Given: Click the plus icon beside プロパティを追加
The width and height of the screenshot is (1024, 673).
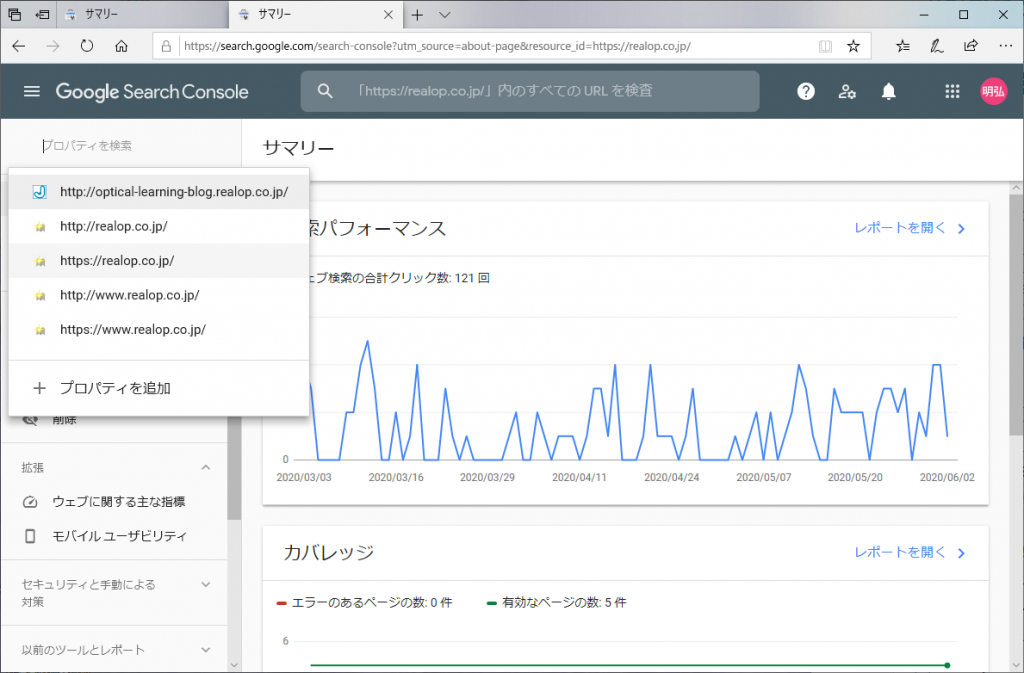Looking at the screenshot, I should click(x=40, y=388).
